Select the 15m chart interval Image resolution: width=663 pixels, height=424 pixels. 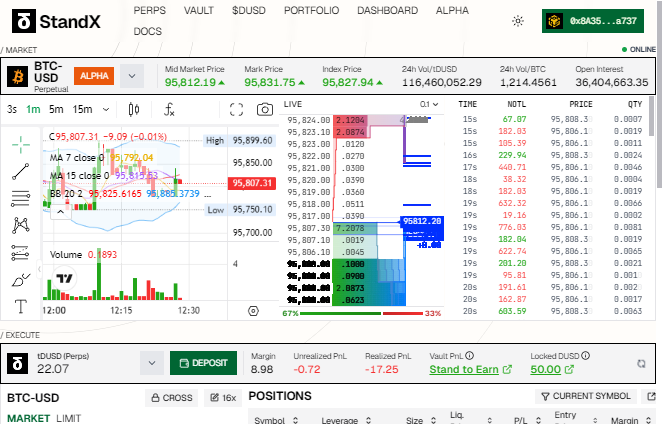click(x=82, y=109)
